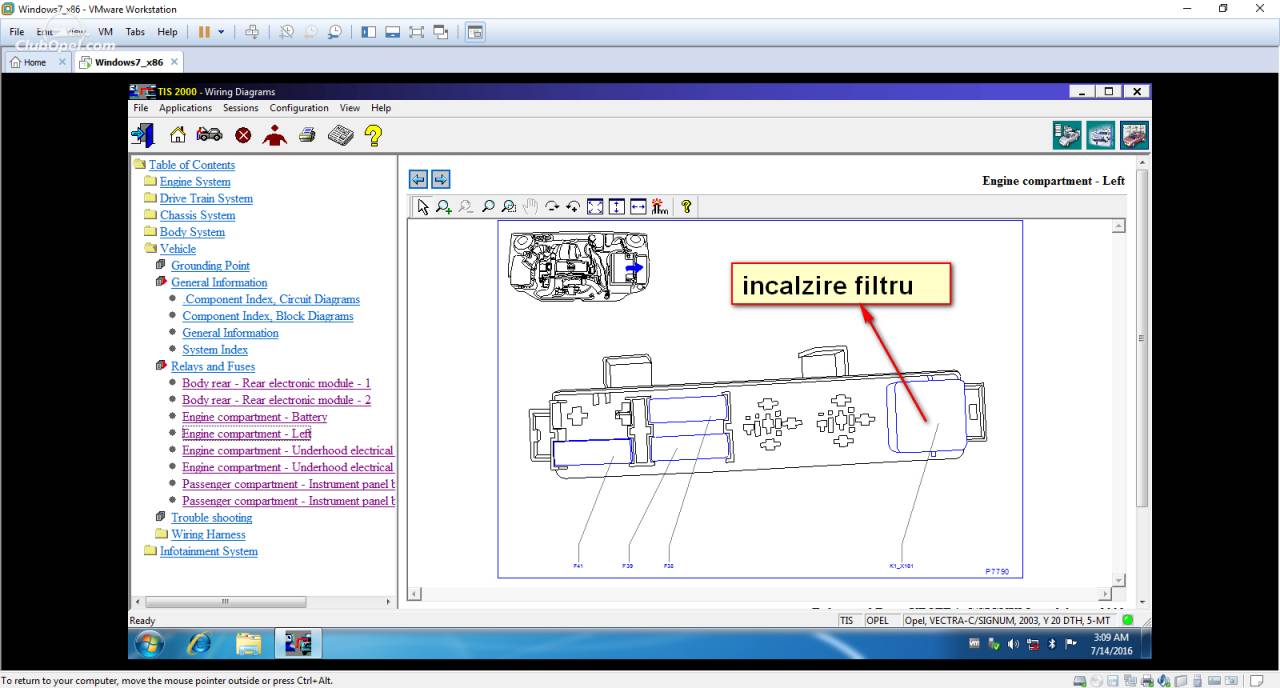Open Windows Explorer folder in taskbar
The height and width of the screenshot is (688, 1280).
click(248, 643)
